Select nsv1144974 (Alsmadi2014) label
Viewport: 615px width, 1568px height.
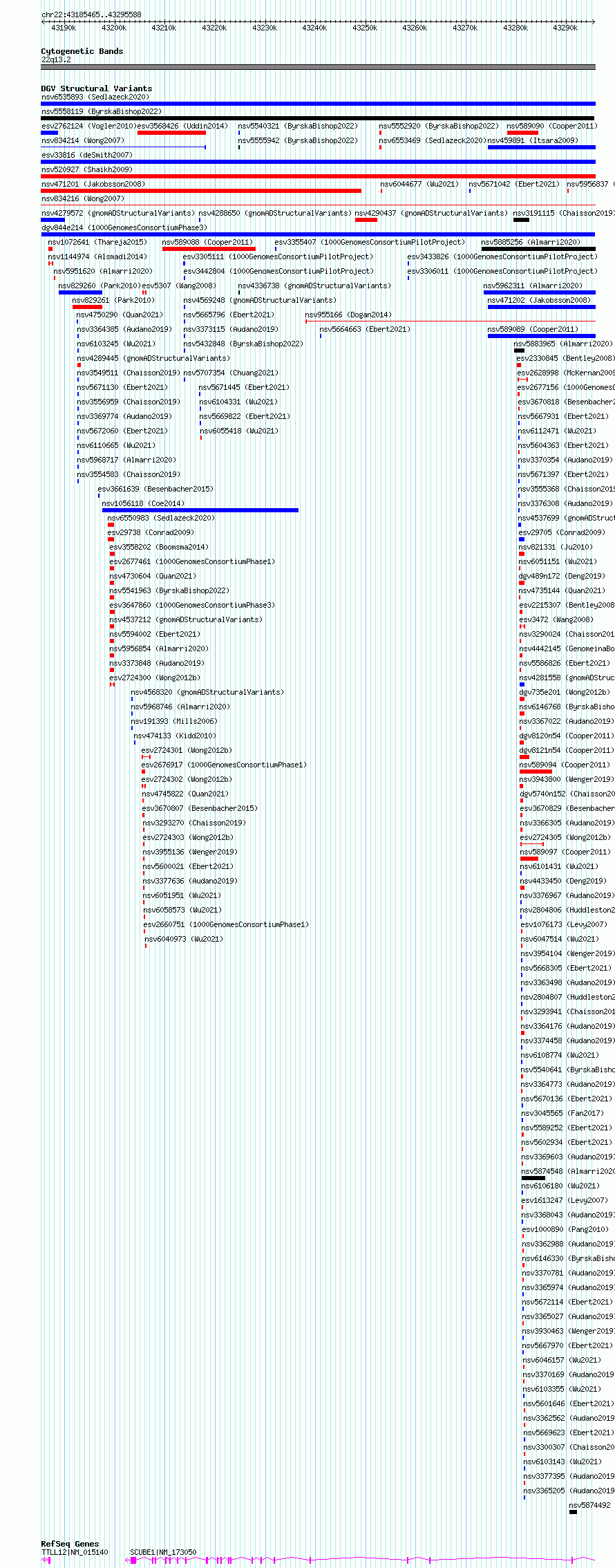point(97,256)
